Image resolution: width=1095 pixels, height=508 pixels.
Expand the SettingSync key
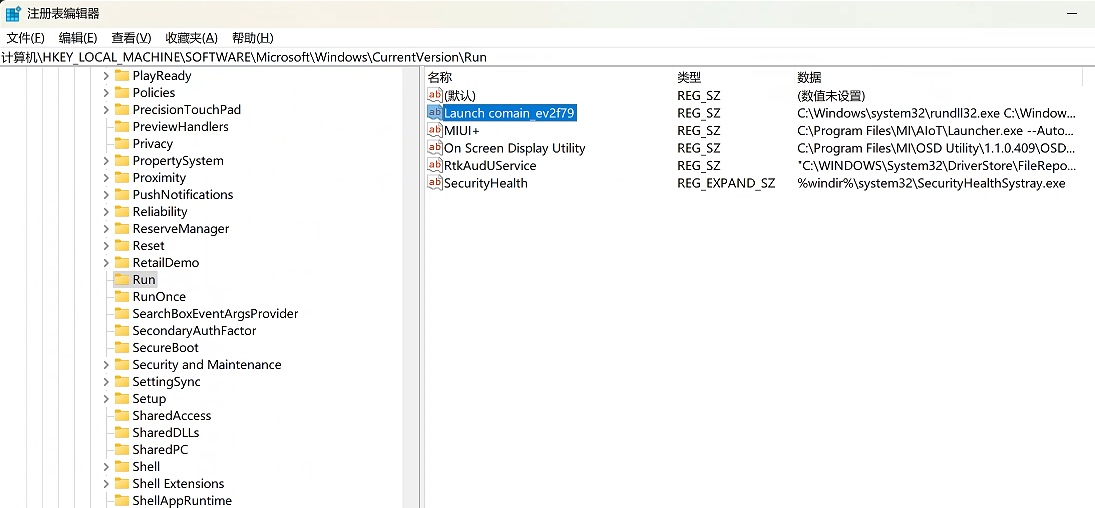(x=106, y=382)
